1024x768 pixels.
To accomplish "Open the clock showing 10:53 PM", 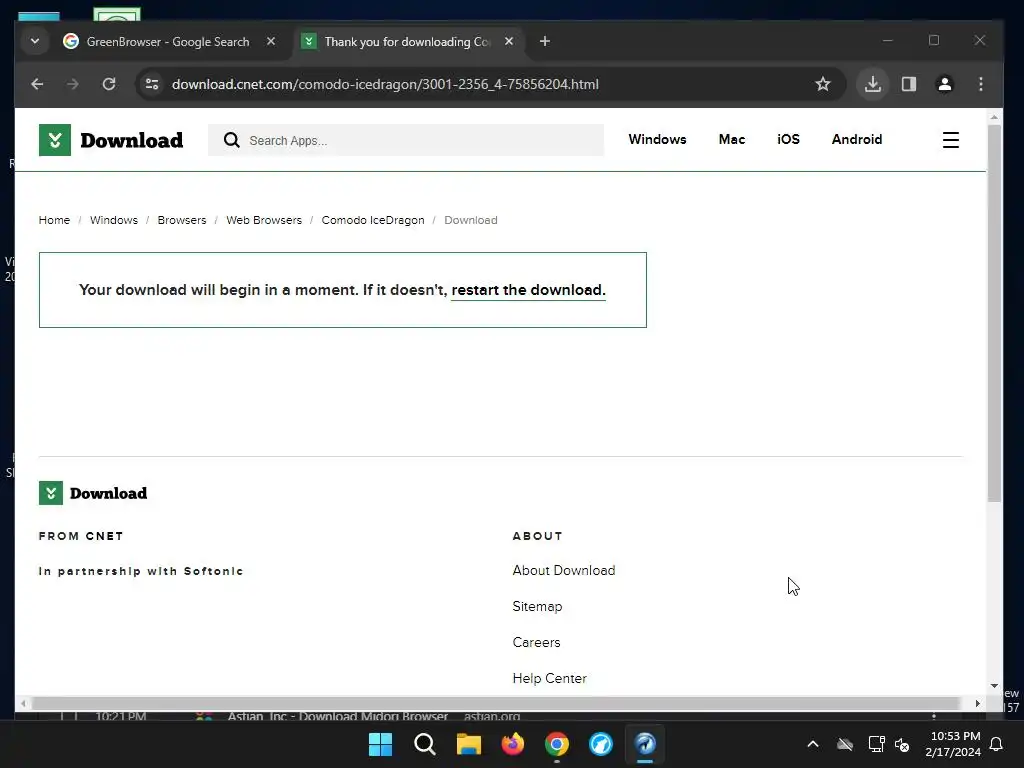I will [953, 744].
